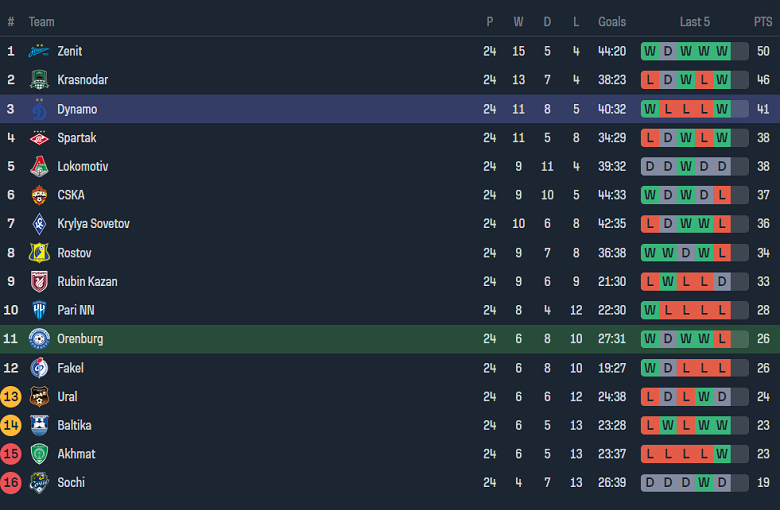This screenshot has width=780, height=510.
Task: Click Baltika's first loss badge in Last 5
Action: (x=650, y=425)
